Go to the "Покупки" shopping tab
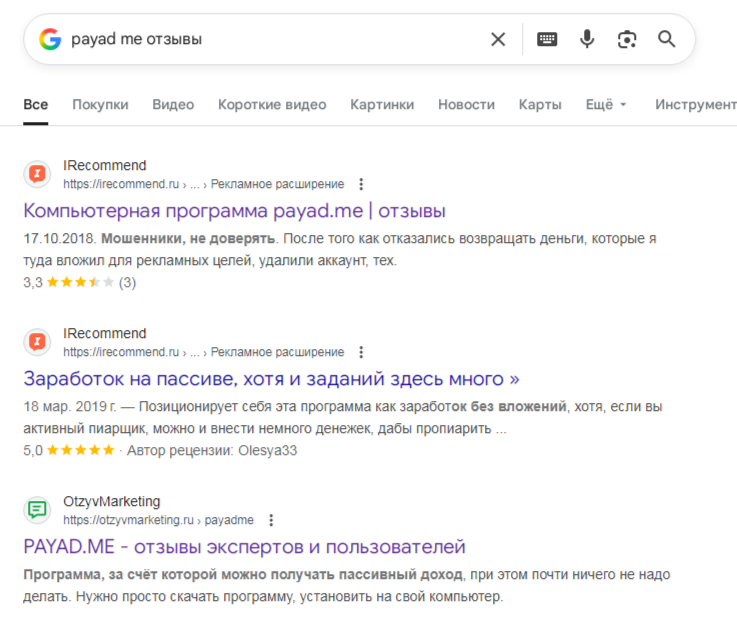The image size is (737, 619). [x=100, y=104]
